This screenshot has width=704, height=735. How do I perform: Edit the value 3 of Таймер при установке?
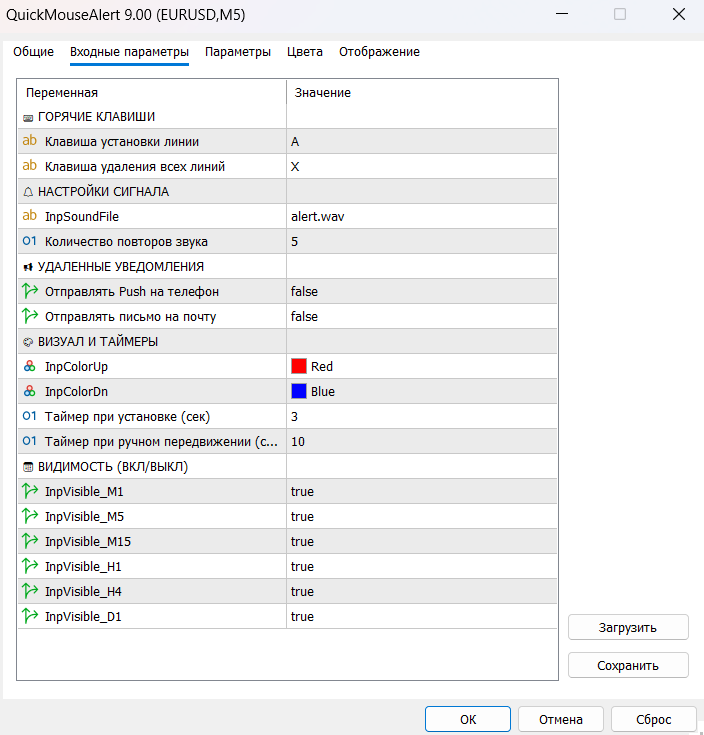click(422, 416)
